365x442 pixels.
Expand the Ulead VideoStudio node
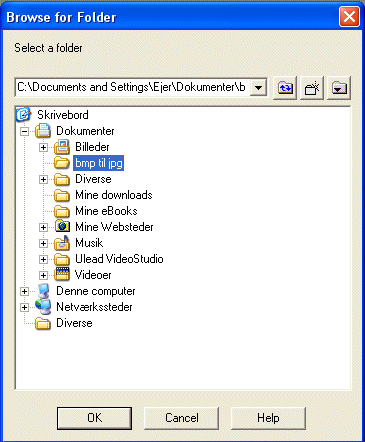43,259
